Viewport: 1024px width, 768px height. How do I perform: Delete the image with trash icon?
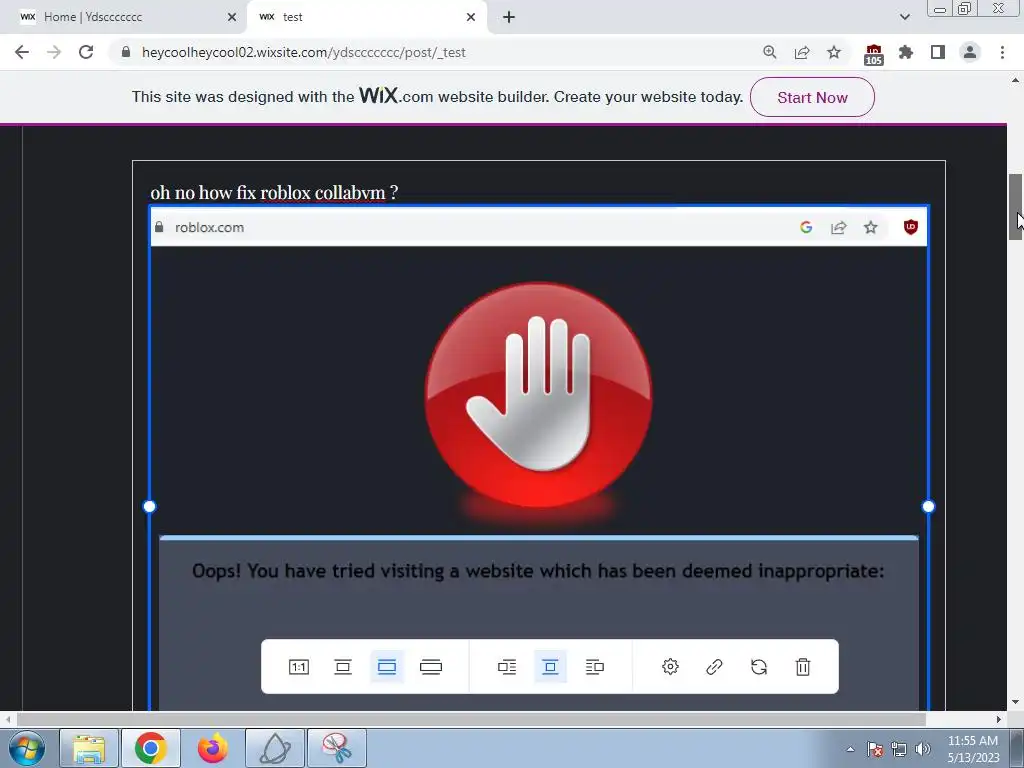(803, 667)
